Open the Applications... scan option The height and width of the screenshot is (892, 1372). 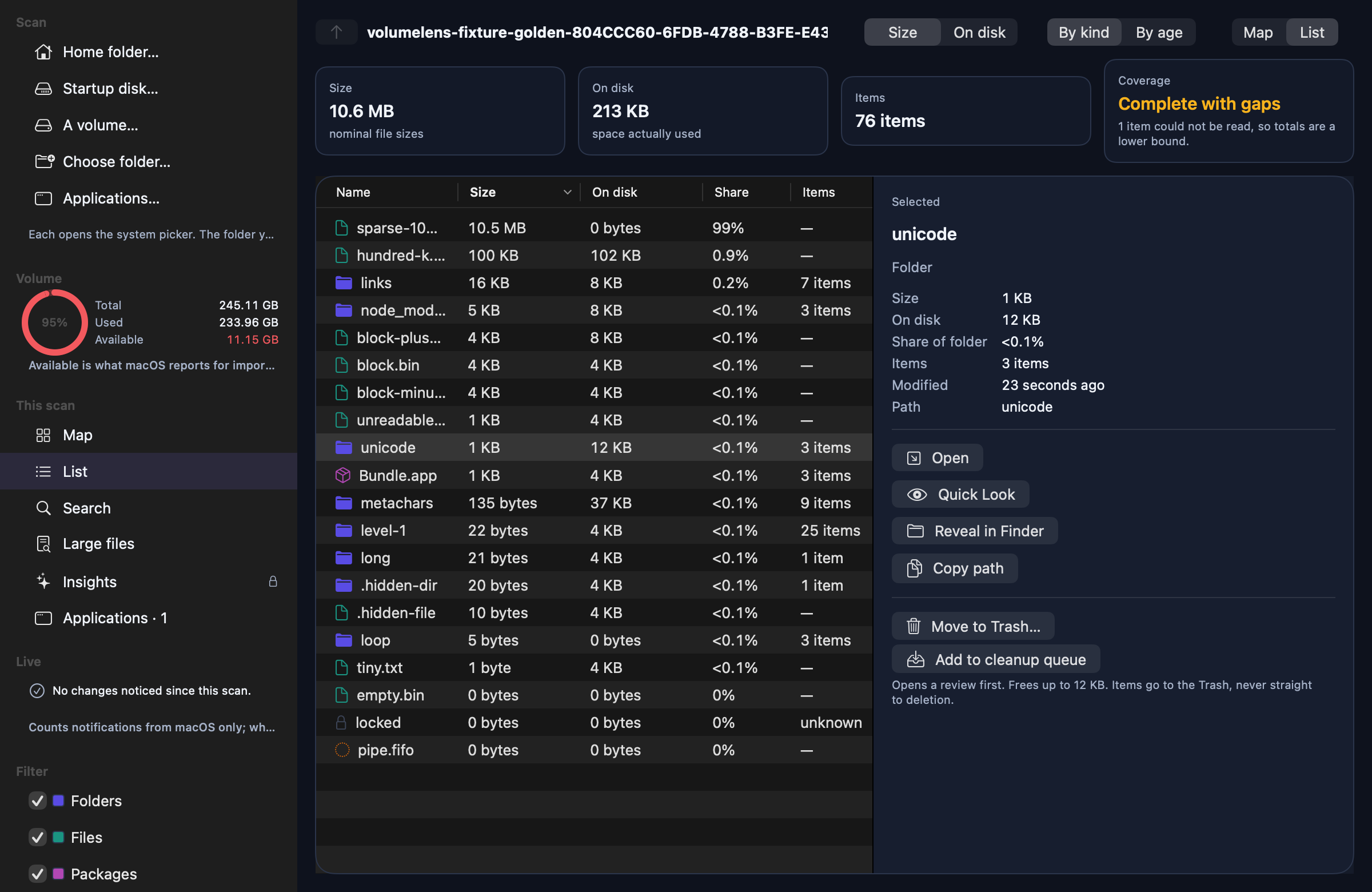pos(149,198)
